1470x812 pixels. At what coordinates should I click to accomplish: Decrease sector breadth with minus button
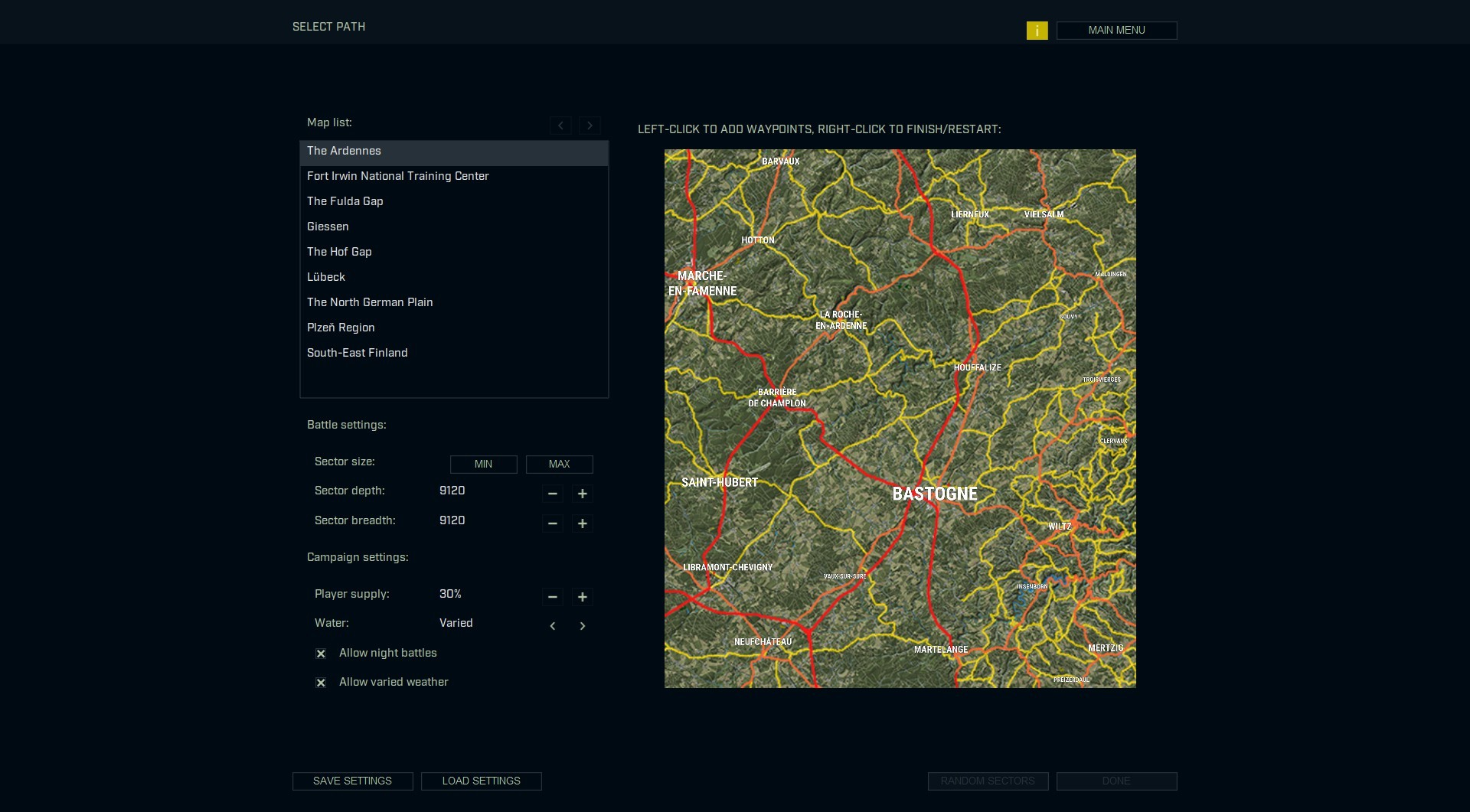(552, 523)
